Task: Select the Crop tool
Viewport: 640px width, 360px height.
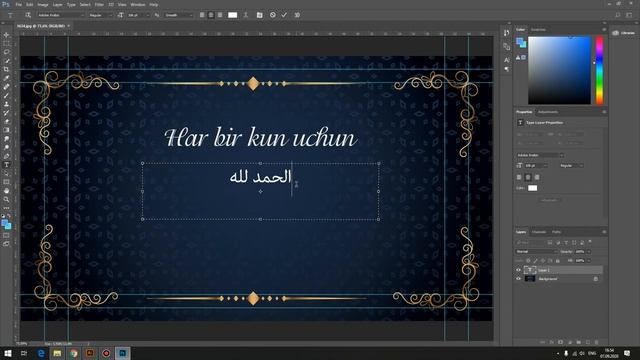Action: click(x=6, y=69)
